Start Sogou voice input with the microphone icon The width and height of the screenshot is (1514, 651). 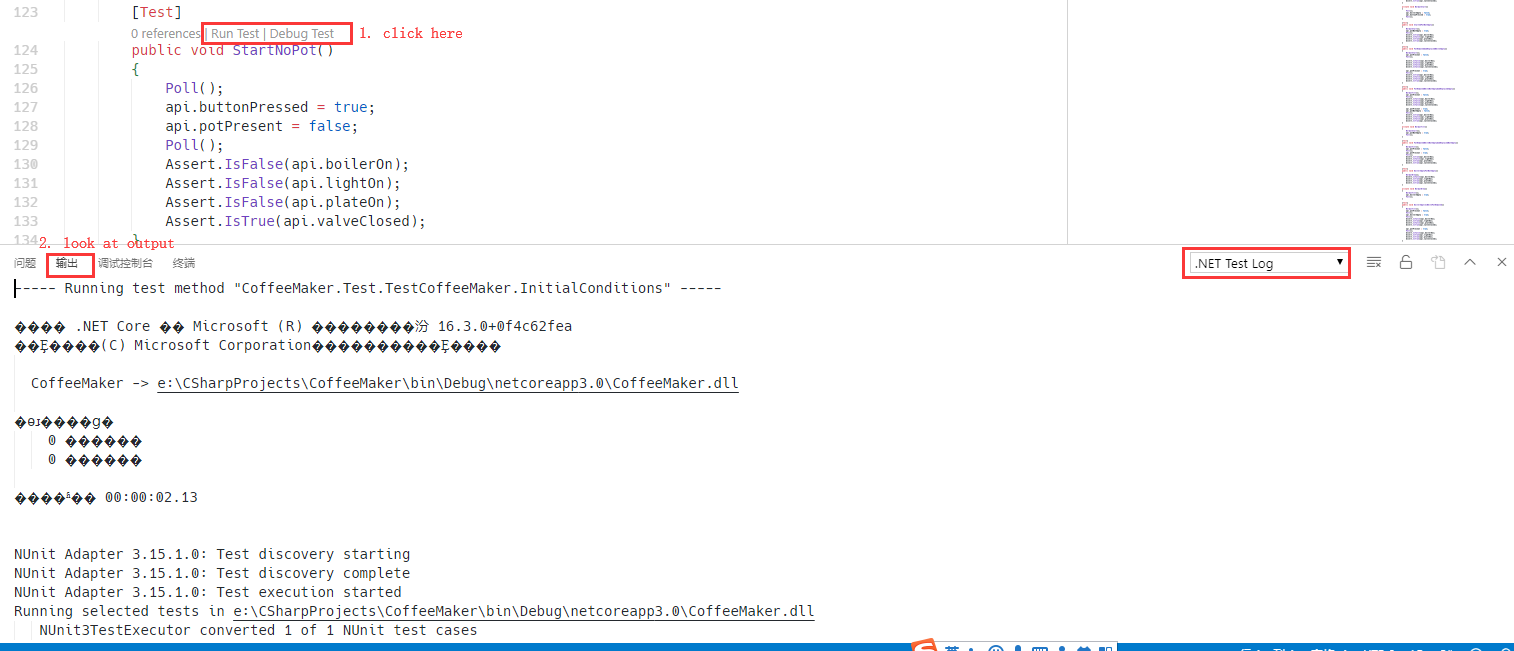pos(1018,645)
